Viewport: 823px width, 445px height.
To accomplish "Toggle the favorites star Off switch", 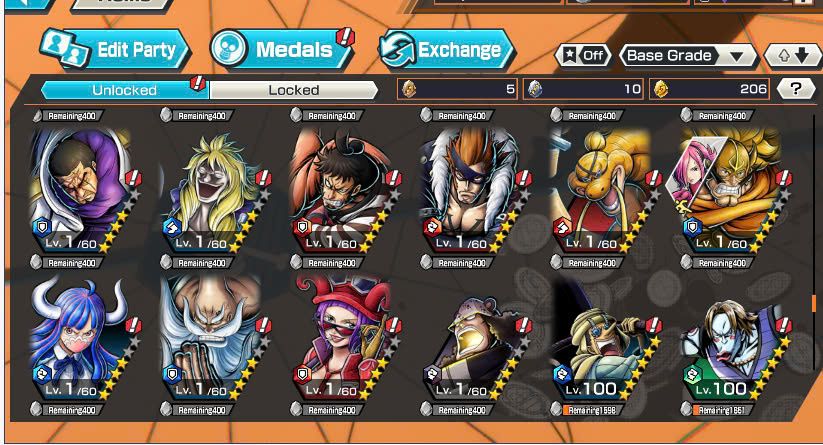I will [x=584, y=55].
